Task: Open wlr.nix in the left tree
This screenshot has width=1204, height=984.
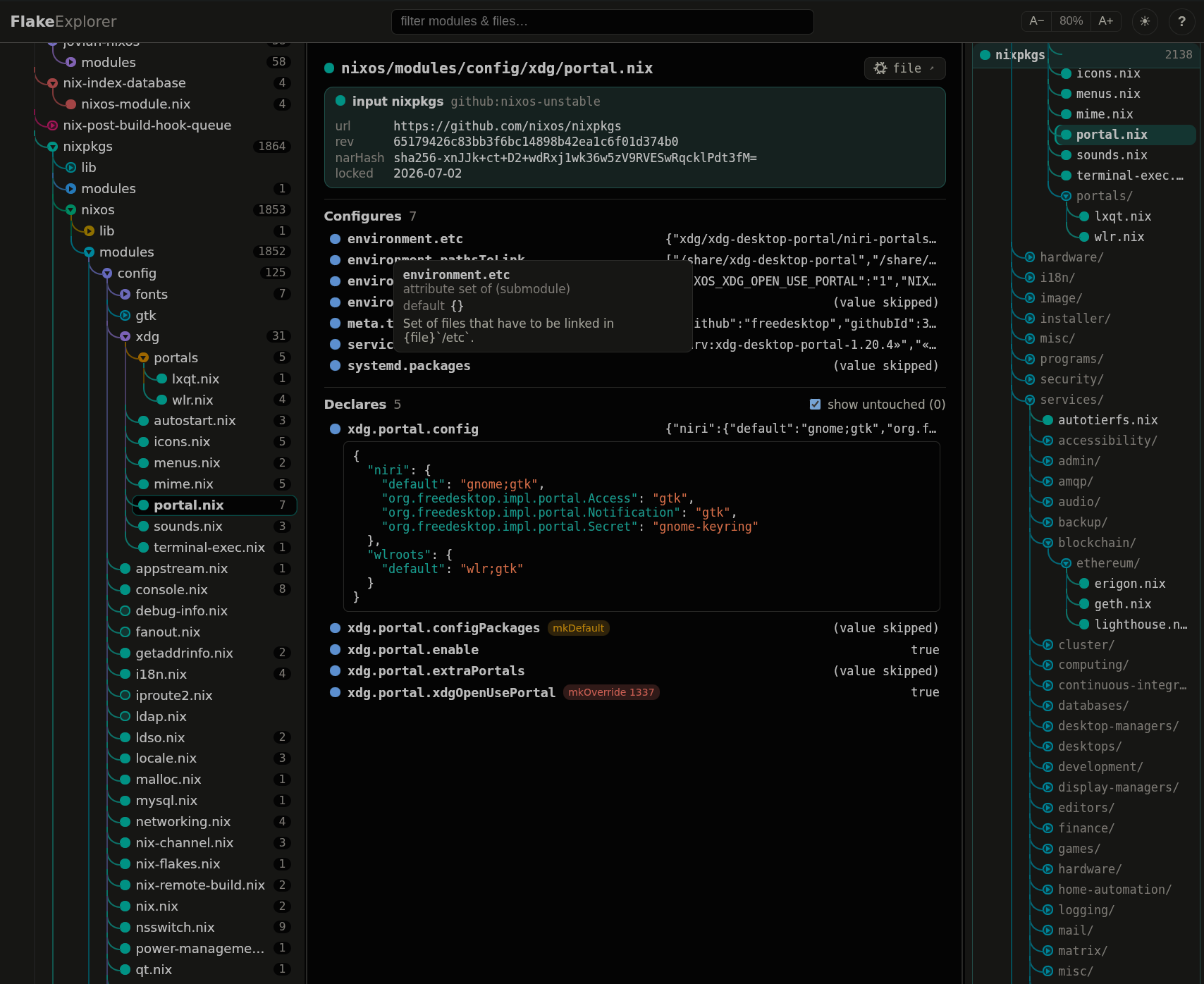Action: coord(192,400)
